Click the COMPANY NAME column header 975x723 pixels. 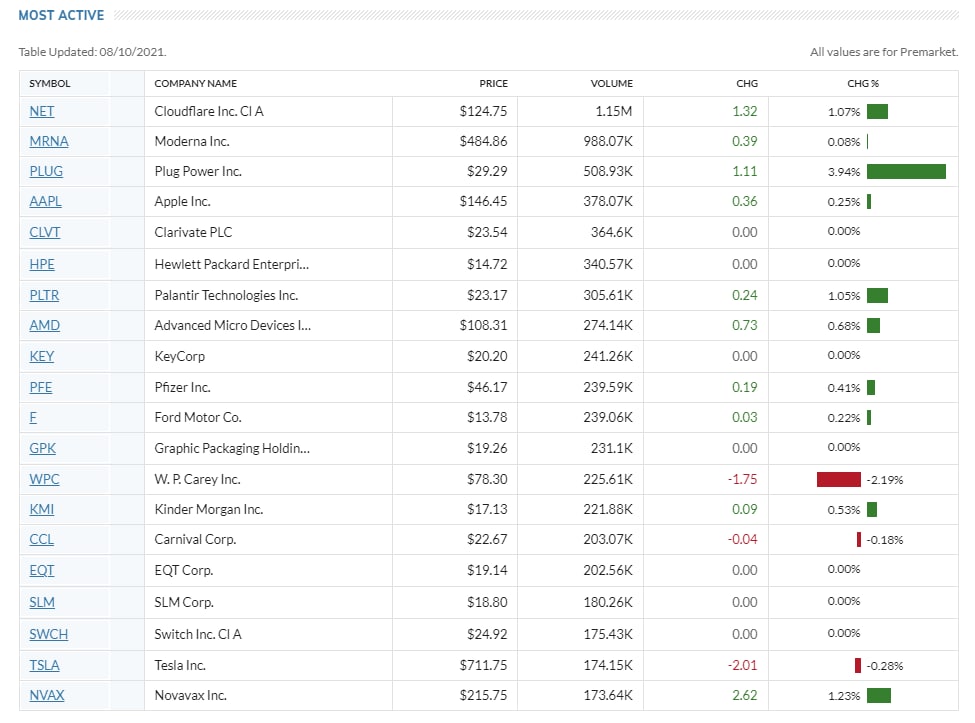pos(195,83)
